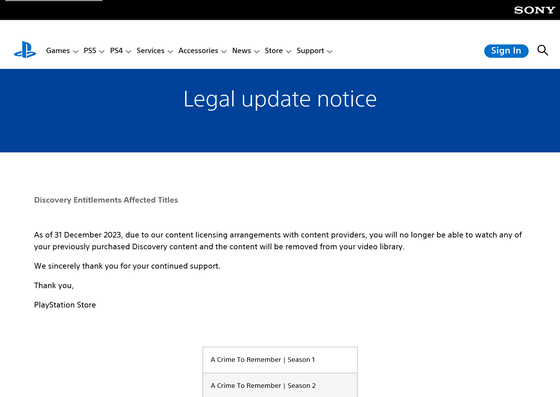Click the Sign In button
560x397 pixels.
[x=506, y=51]
